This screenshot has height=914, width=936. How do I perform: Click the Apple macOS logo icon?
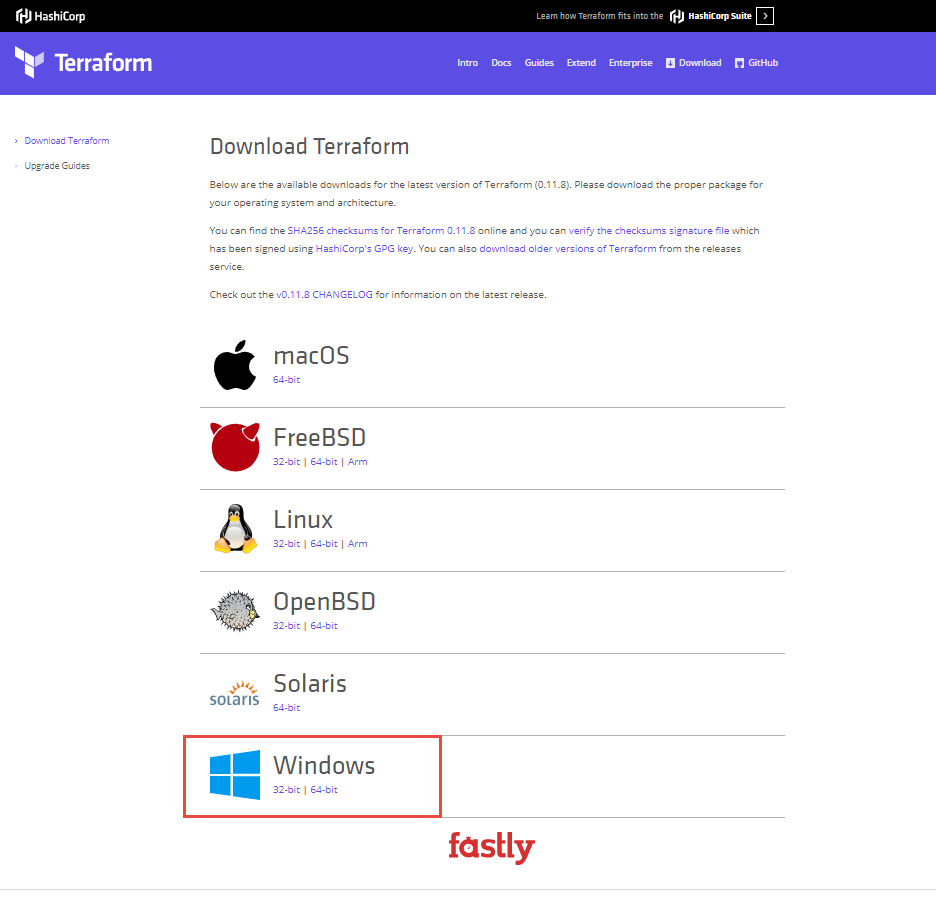pos(235,365)
